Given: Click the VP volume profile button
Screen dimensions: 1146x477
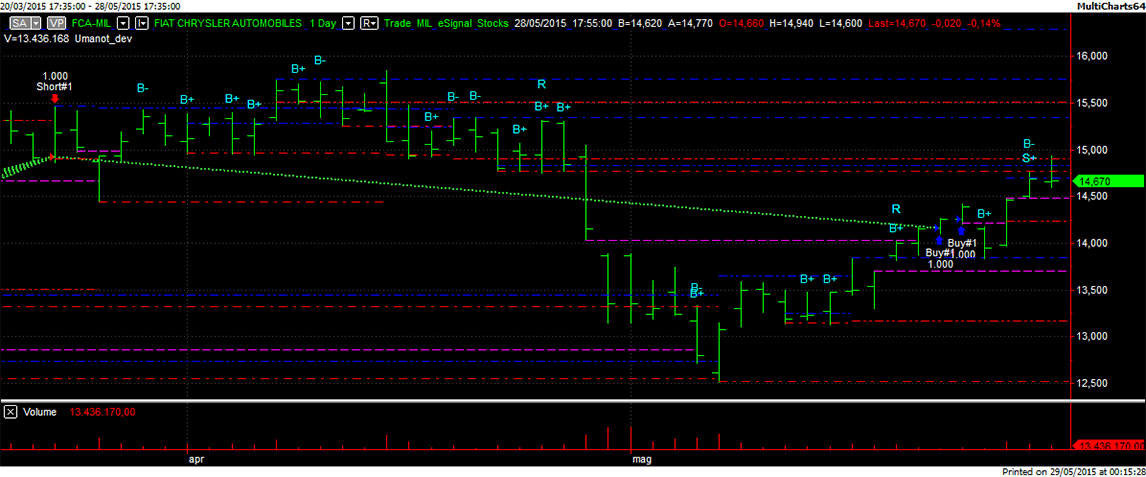Looking at the screenshot, I should [x=56, y=22].
